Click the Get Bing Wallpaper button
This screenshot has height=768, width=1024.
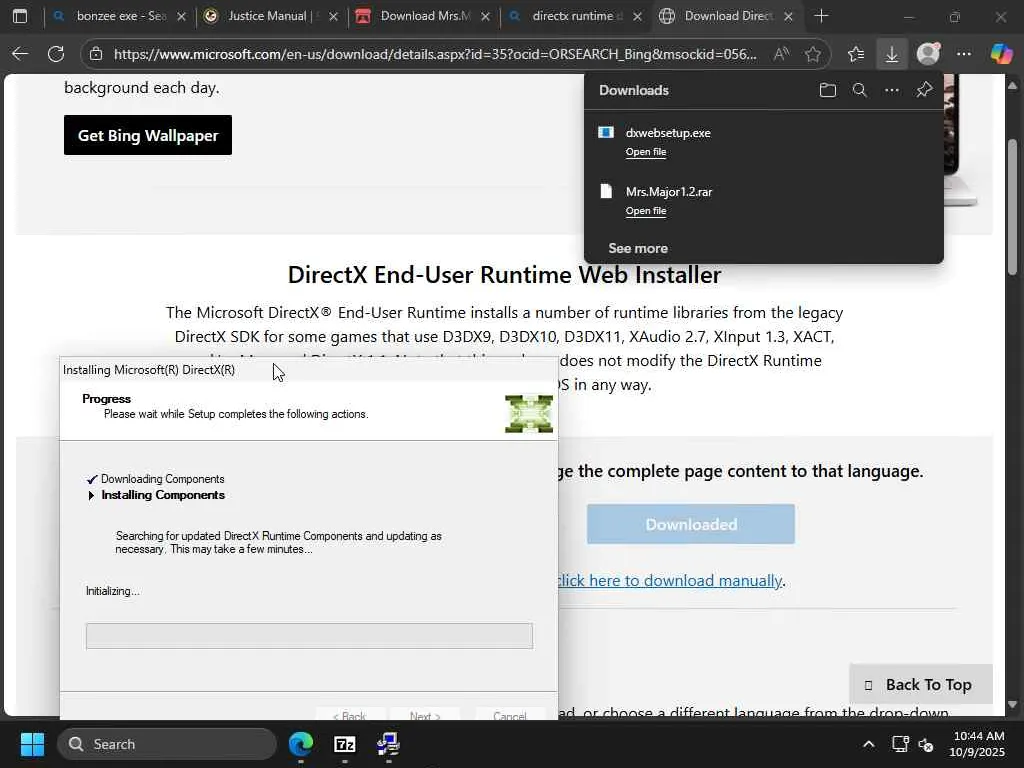coord(148,135)
